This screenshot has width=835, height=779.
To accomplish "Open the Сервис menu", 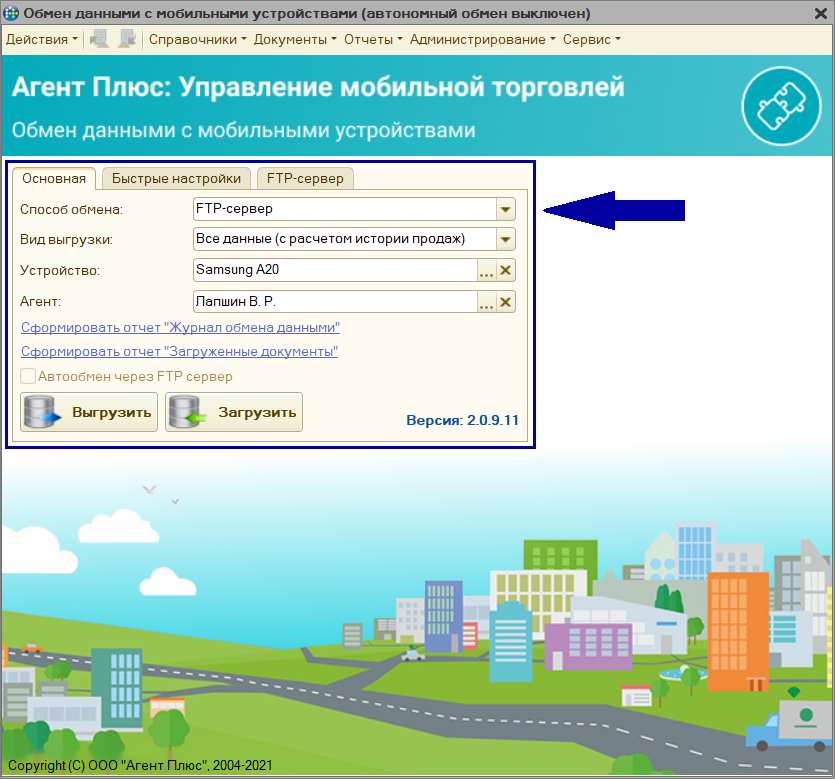I will [592, 39].
